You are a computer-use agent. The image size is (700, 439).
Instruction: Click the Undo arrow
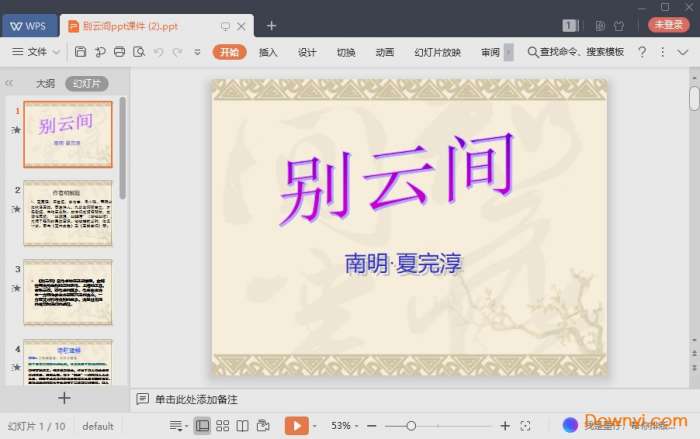[158, 52]
